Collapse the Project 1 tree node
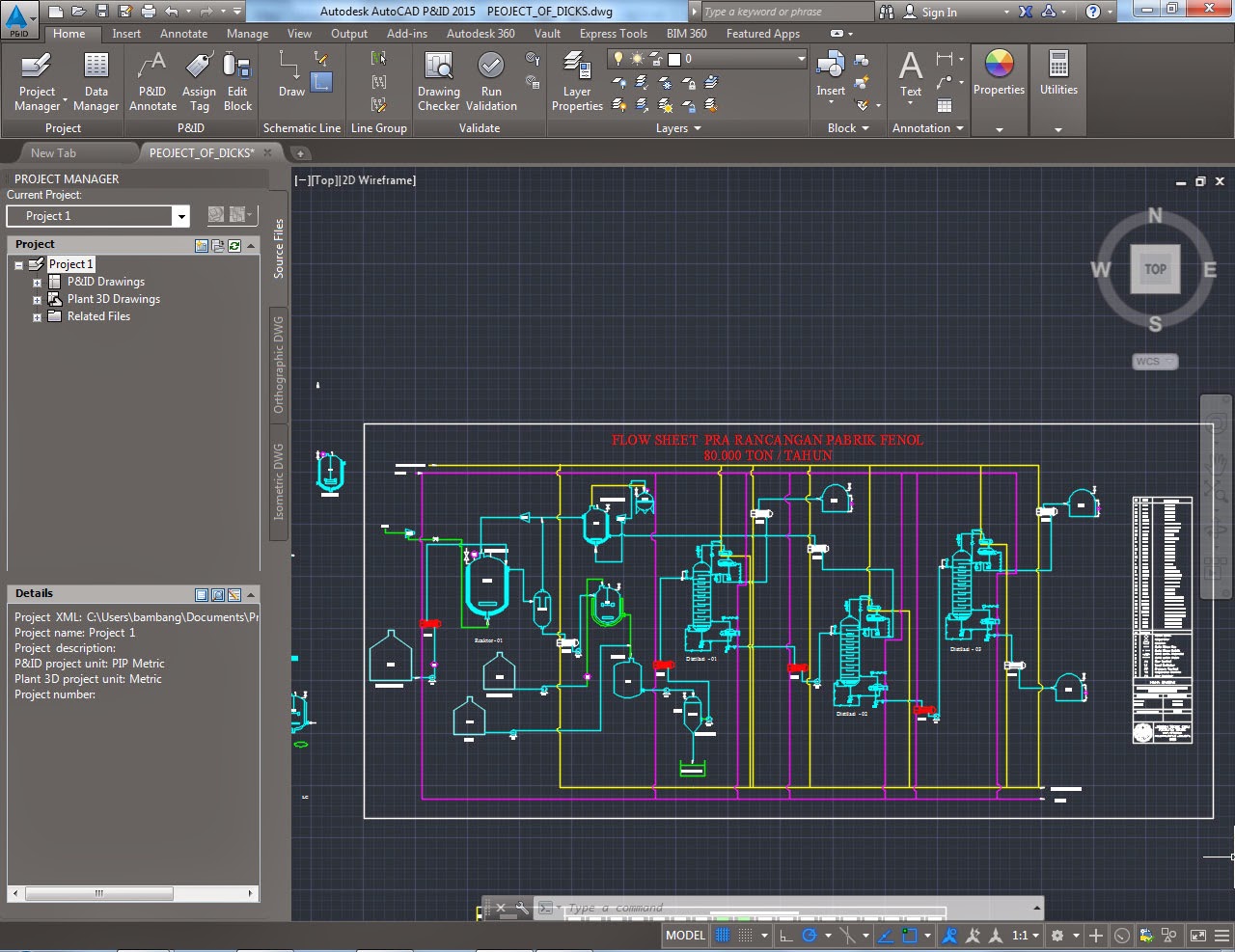The width and height of the screenshot is (1235, 952). click(x=18, y=265)
